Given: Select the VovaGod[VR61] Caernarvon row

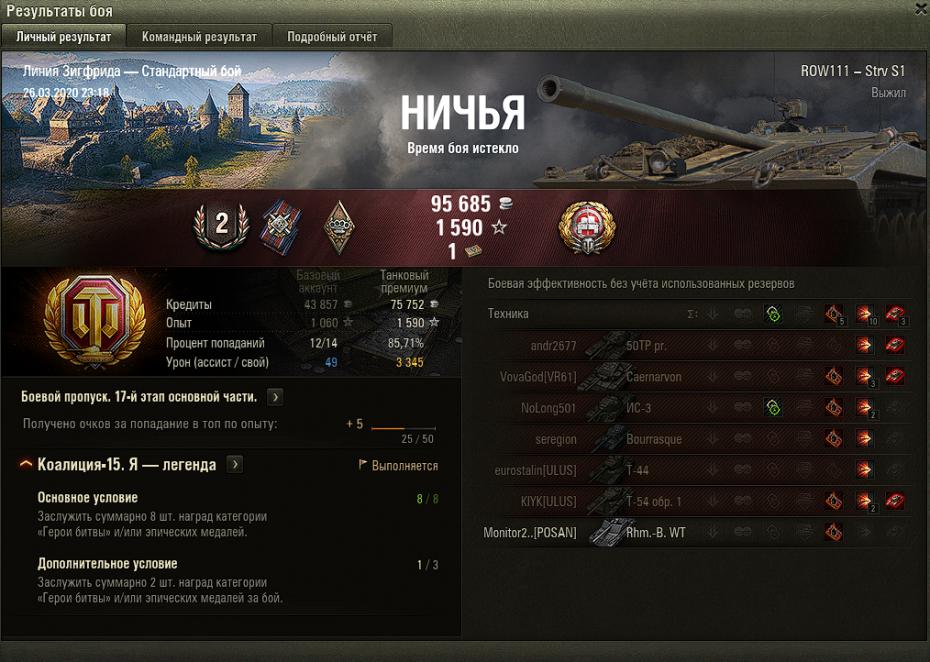Looking at the screenshot, I should pos(697,376).
